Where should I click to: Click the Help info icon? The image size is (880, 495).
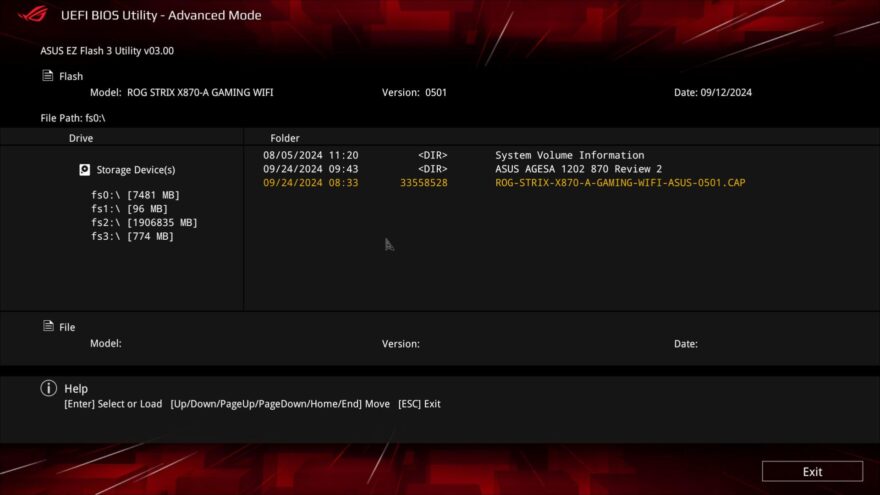point(49,388)
